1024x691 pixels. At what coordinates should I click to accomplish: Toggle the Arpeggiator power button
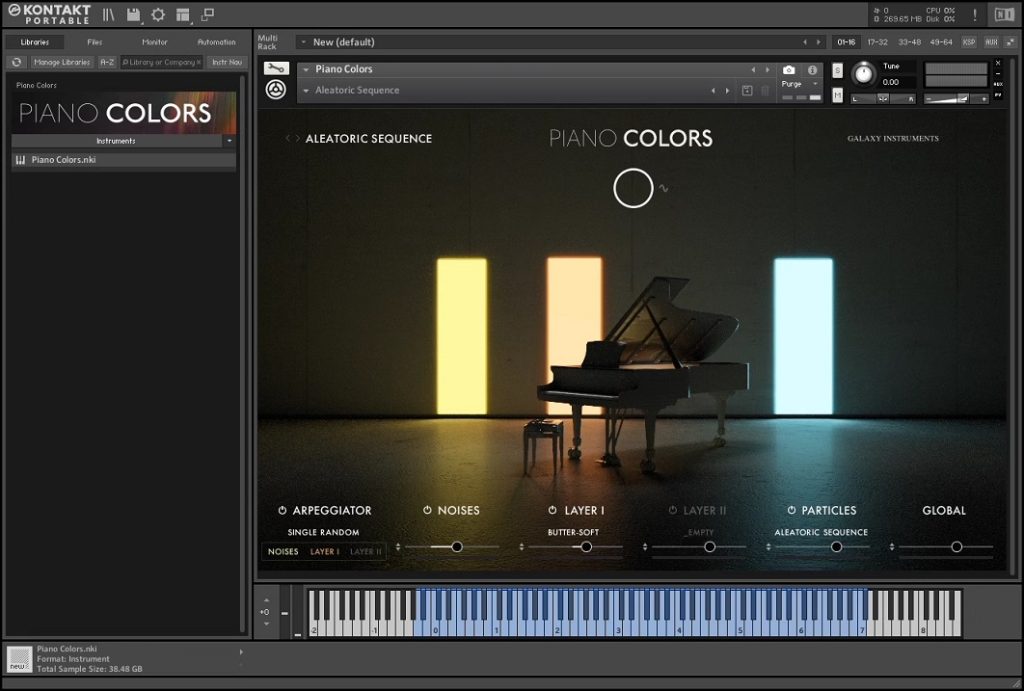pos(282,510)
